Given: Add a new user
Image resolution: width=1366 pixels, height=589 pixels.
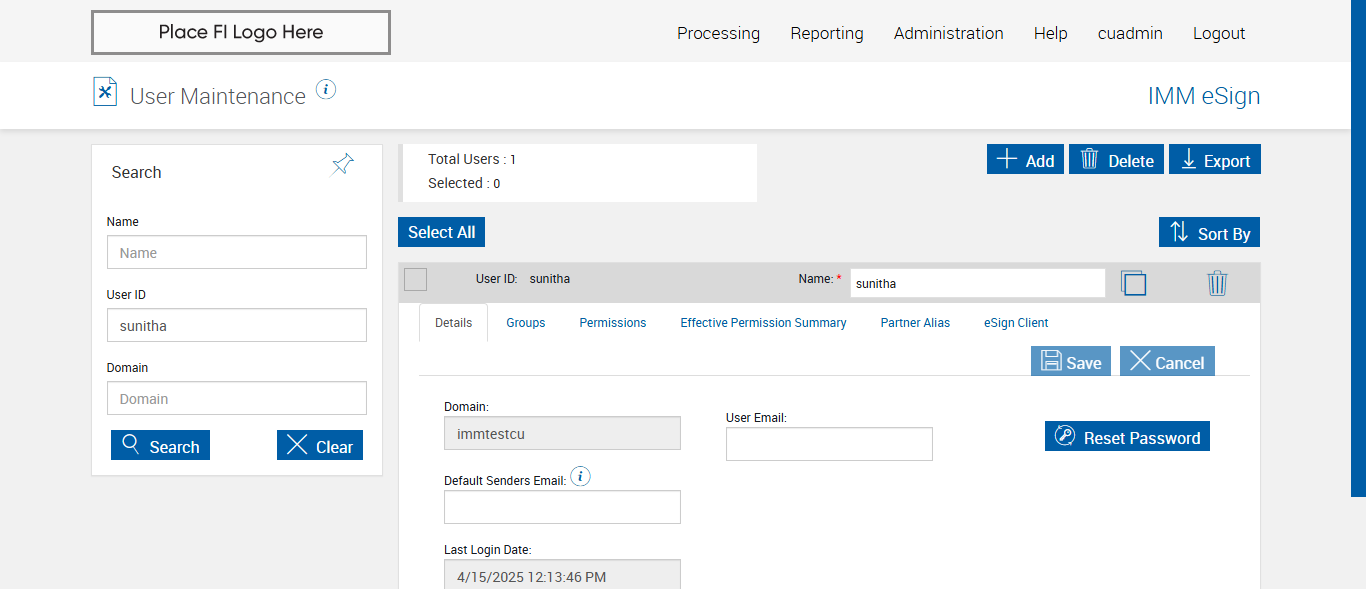Looking at the screenshot, I should click(x=1025, y=160).
